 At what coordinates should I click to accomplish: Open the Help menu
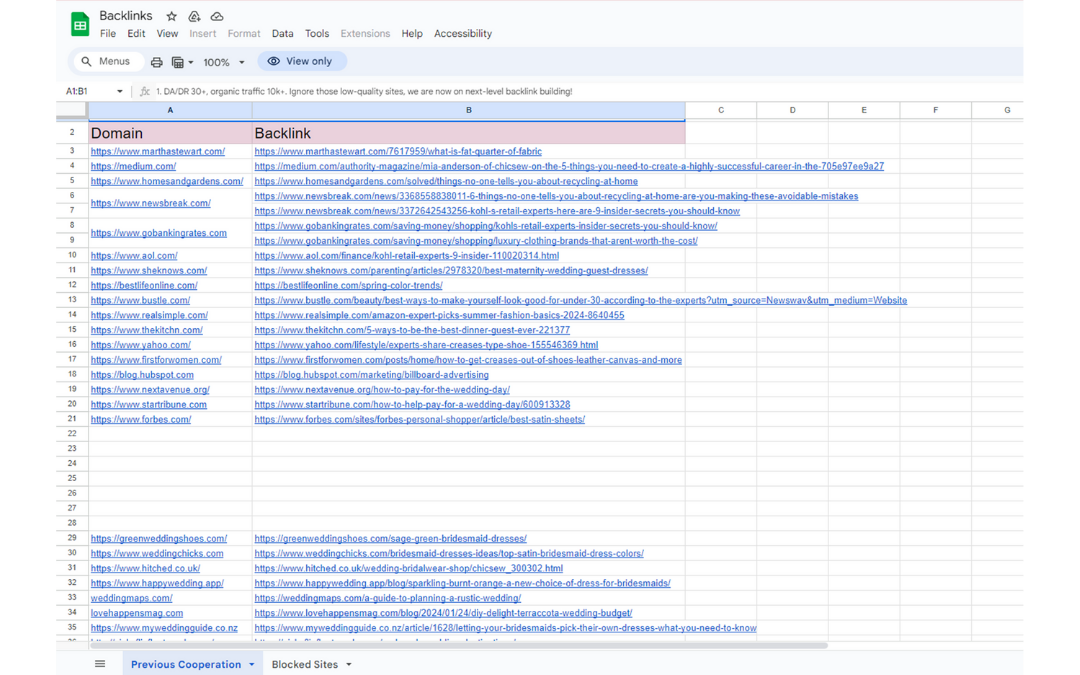click(412, 33)
